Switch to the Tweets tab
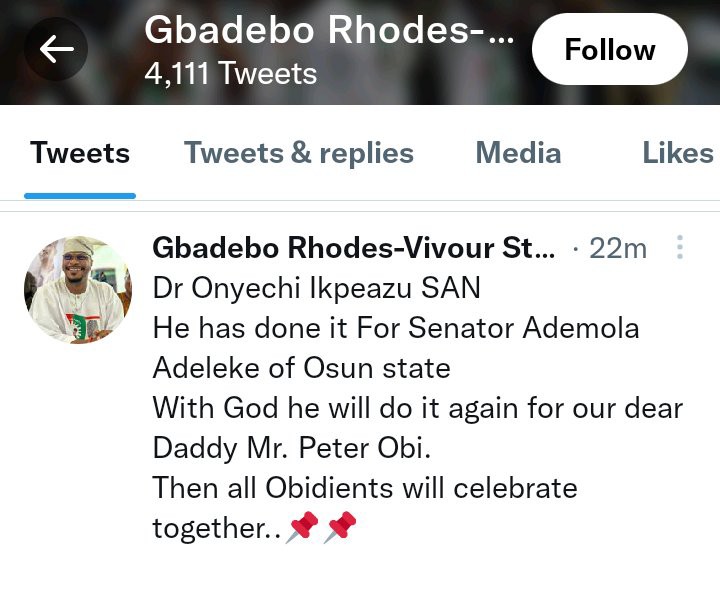This screenshot has height=593, width=720. click(x=80, y=153)
